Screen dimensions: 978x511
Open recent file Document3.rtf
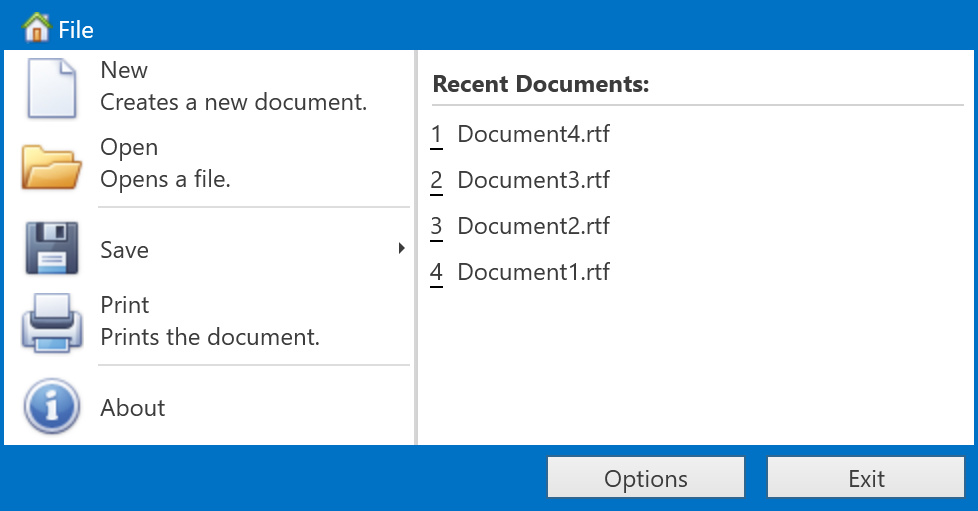[x=533, y=180]
